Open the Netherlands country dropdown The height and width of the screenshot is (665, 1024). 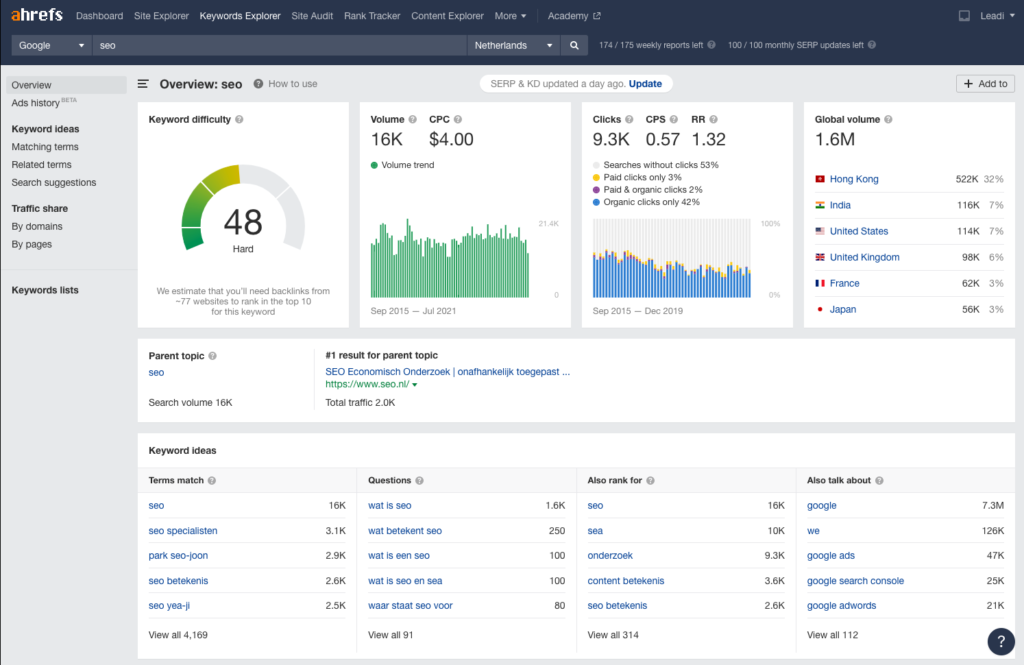pyautogui.click(x=514, y=45)
